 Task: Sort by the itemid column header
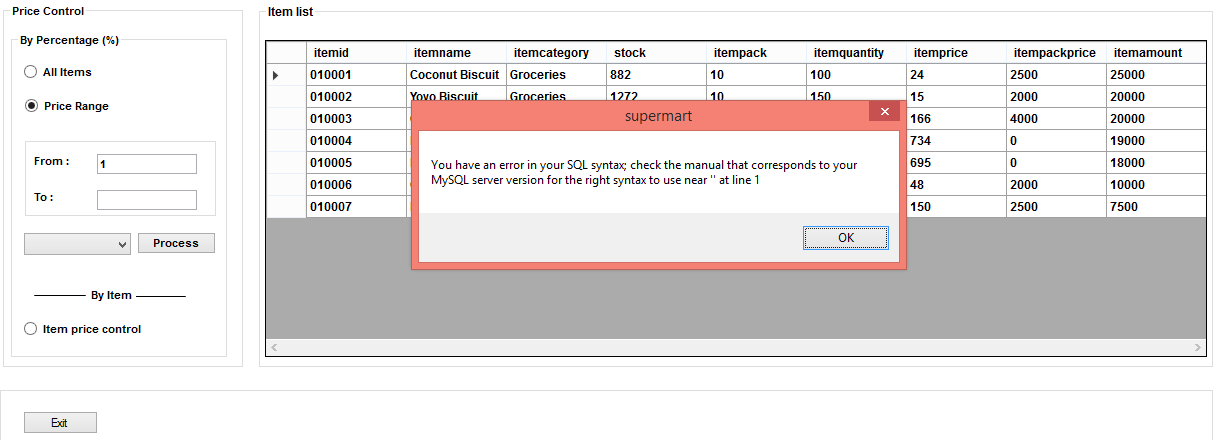[x=356, y=53]
